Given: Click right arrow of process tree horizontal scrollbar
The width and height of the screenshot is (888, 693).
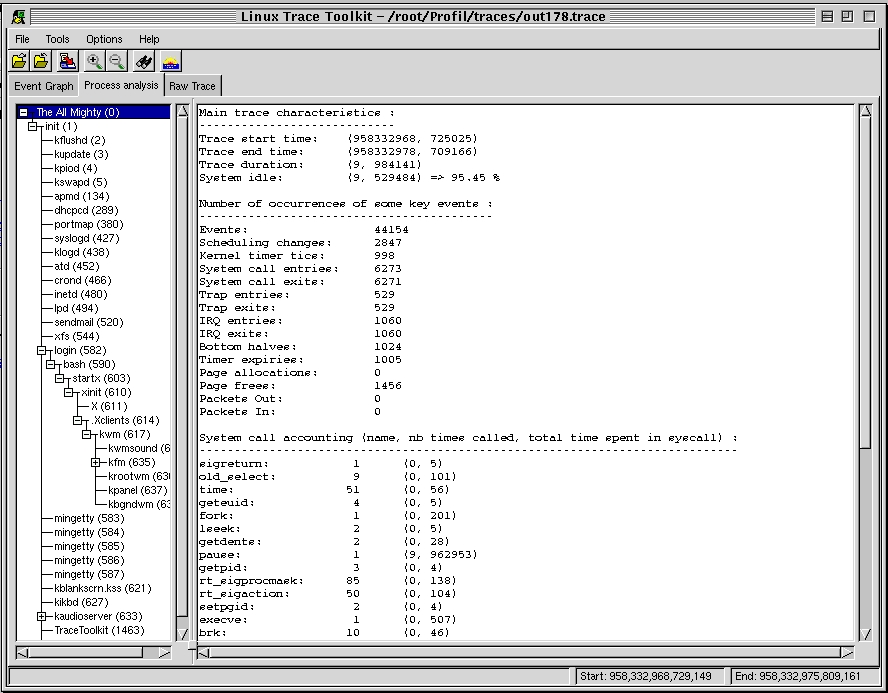Looking at the screenshot, I should click(x=164, y=653).
